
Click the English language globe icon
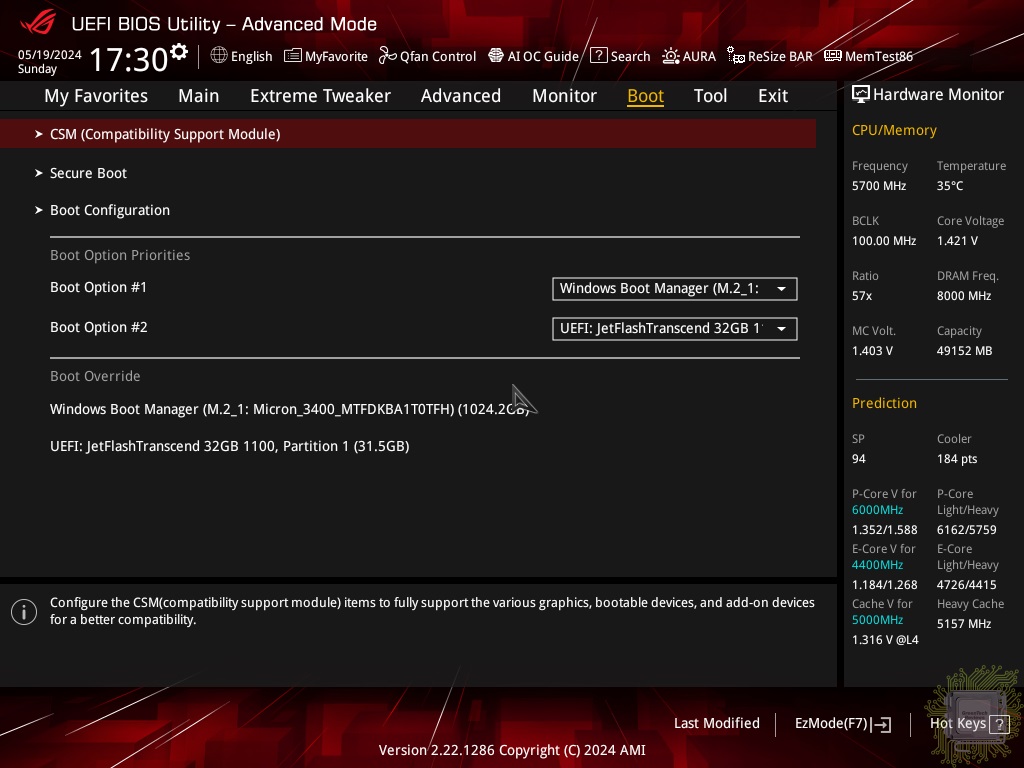(x=219, y=56)
